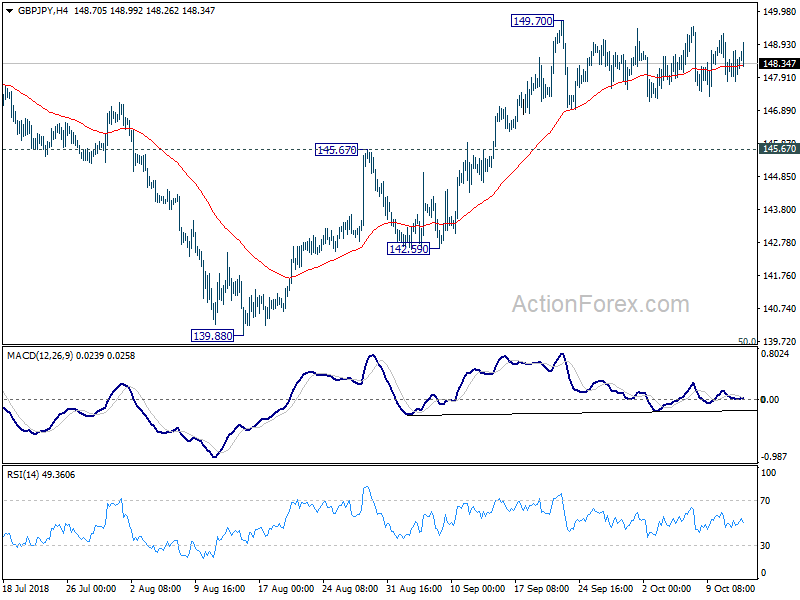Click the 17 Sep 08:00 time label
Screen dimensions: 800x600
[x=541, y=588]
